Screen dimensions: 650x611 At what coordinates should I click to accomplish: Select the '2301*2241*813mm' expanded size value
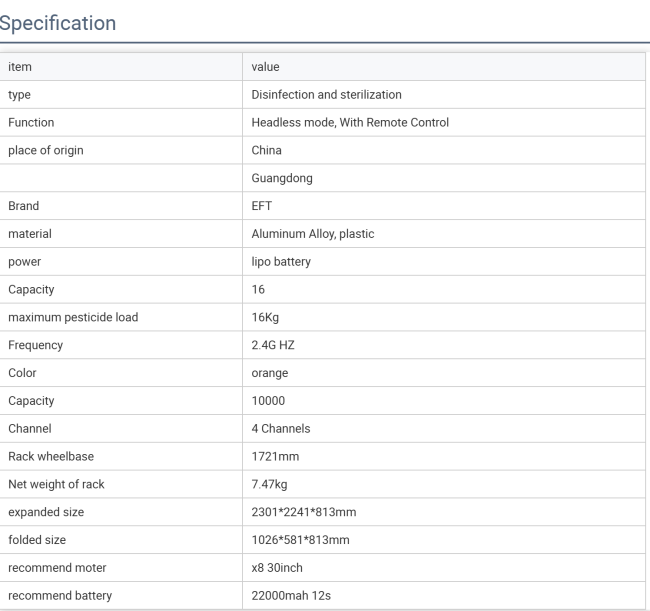303,512
